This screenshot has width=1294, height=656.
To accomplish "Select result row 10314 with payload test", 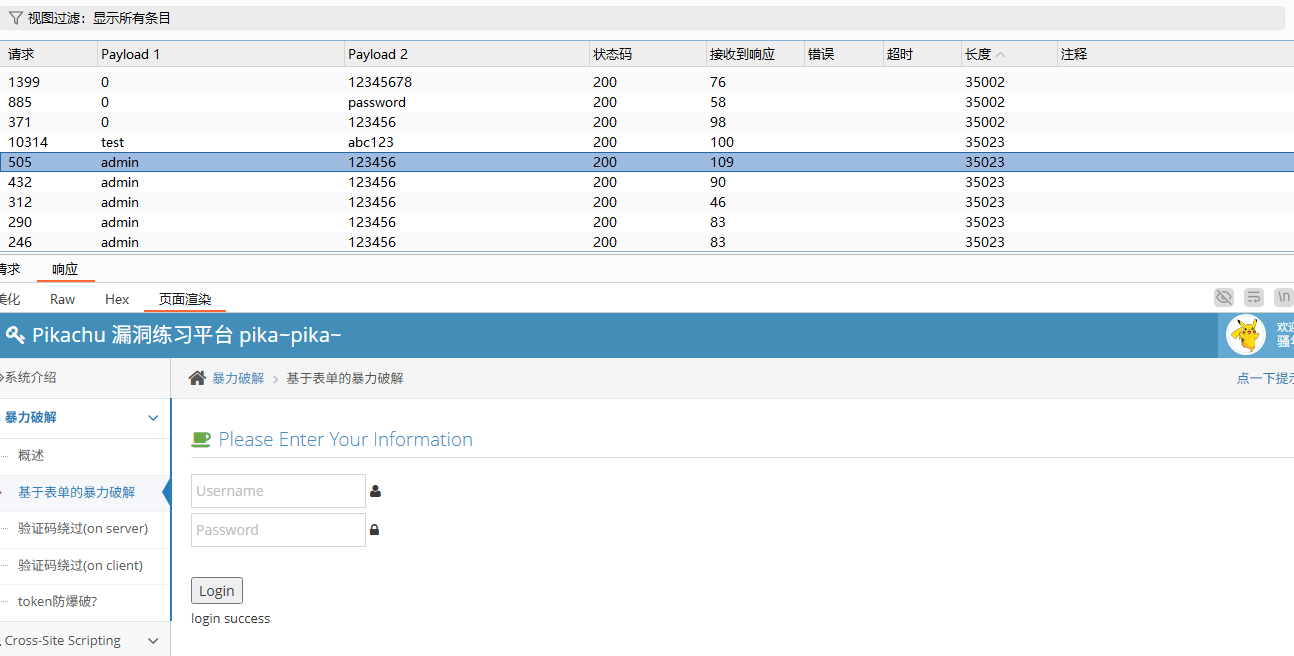I will pos(647,142).
